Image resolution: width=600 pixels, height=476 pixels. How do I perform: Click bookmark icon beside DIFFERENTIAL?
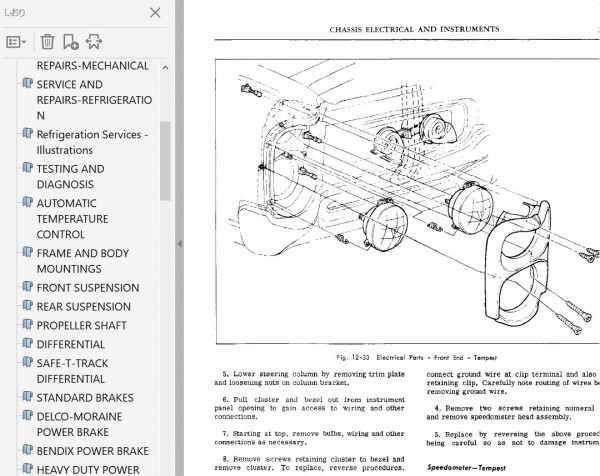[x=27, y=343]
